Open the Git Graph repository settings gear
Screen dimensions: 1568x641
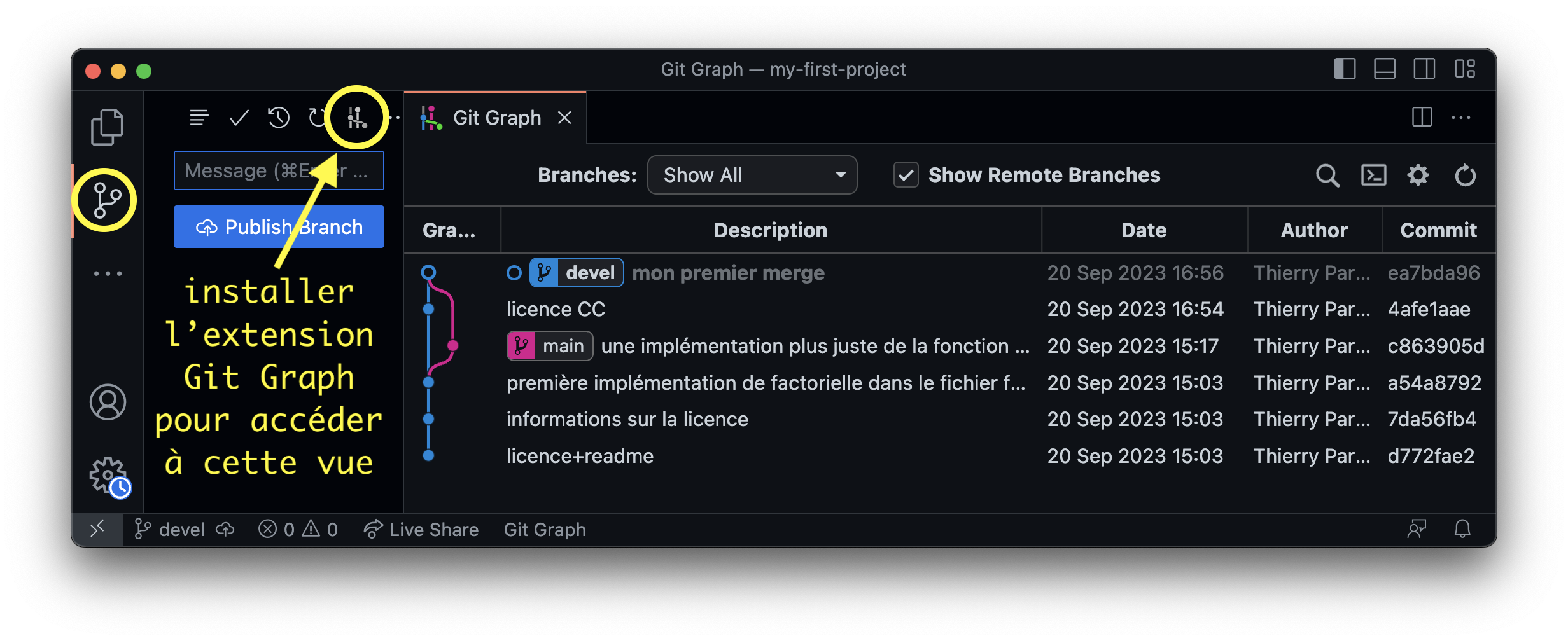pyautogui.click(x=1418, y=175)
